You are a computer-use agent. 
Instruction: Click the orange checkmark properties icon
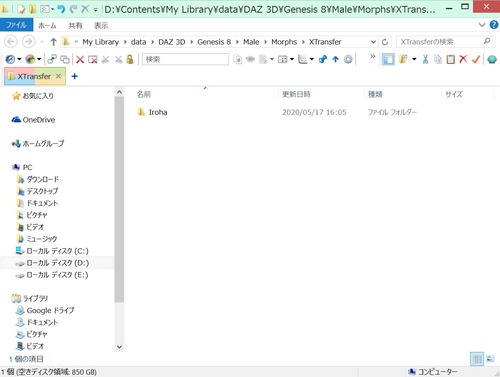476,59
